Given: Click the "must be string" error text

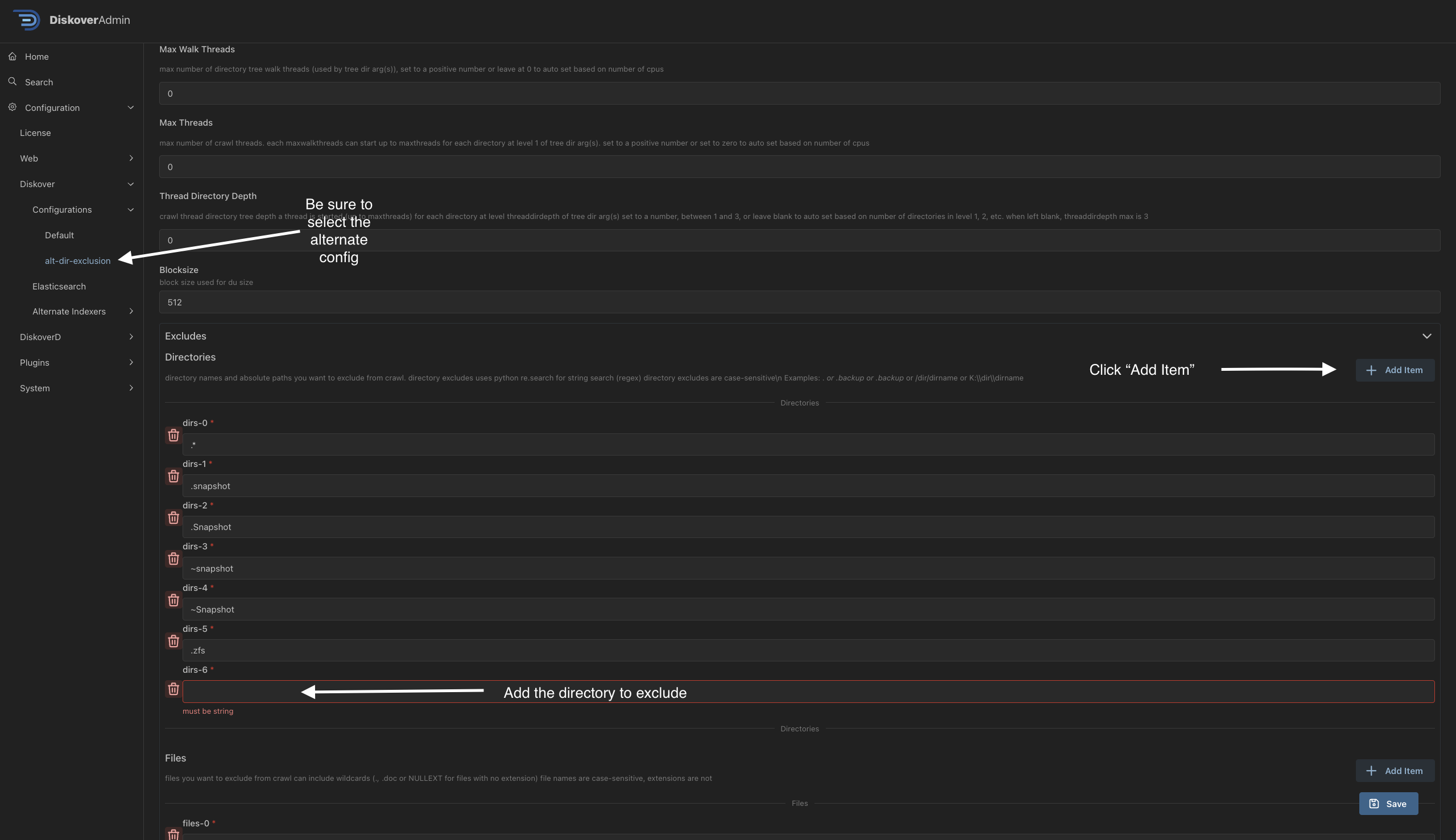Looking at the screenshot, I should coord(208,711).
